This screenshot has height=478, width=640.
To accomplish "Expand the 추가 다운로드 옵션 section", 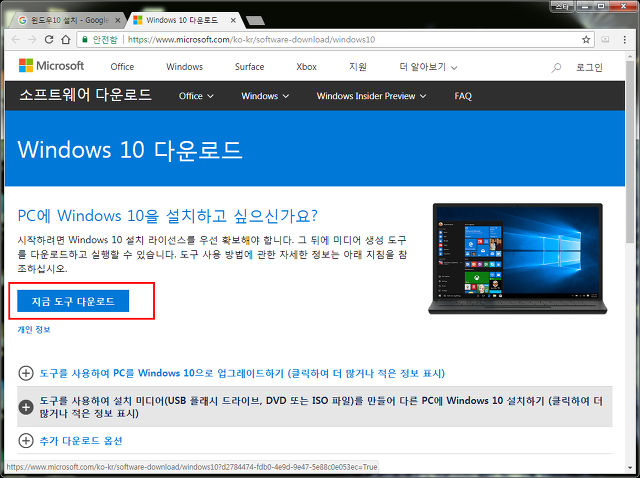I will pyautogui.click(x=81, y=441).
